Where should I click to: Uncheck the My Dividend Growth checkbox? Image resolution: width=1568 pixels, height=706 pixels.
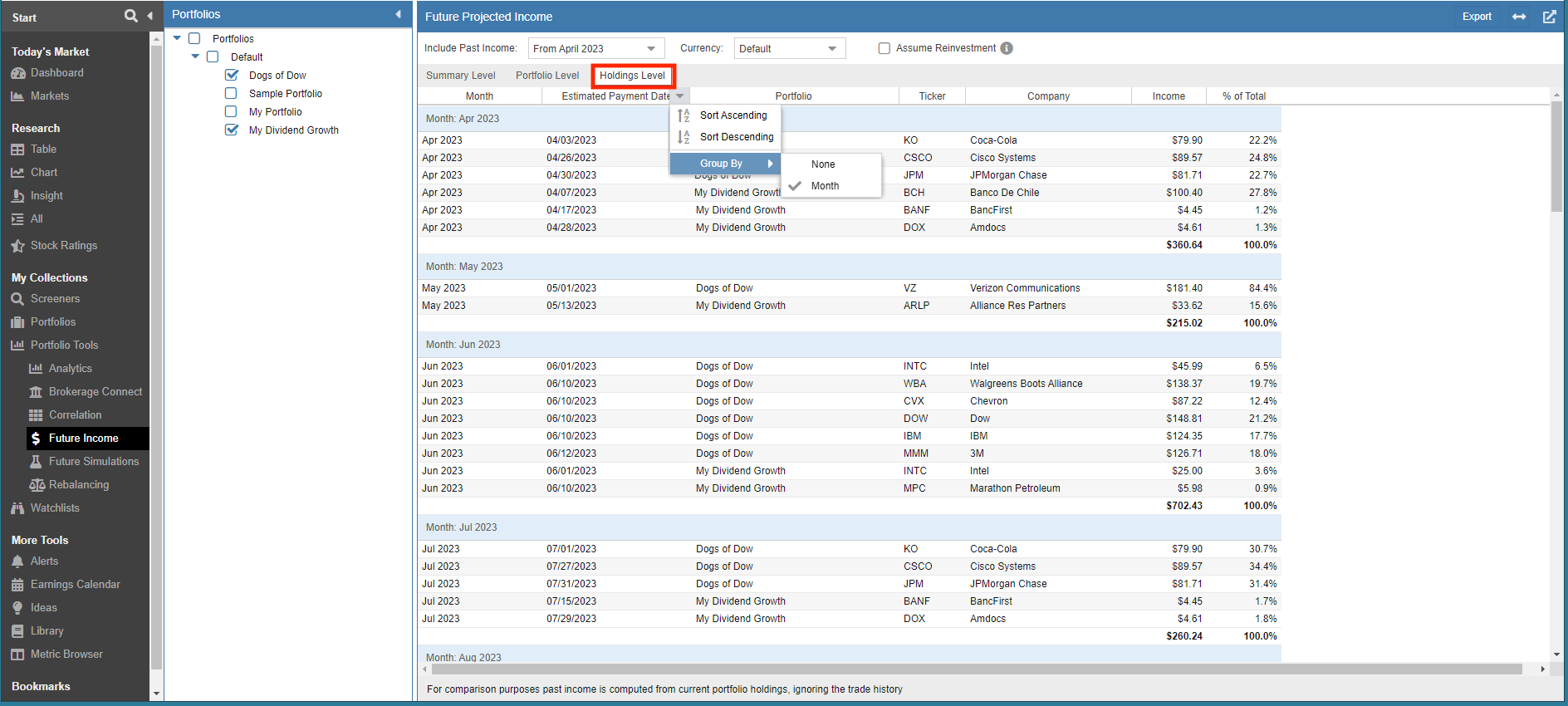(232, 130)
